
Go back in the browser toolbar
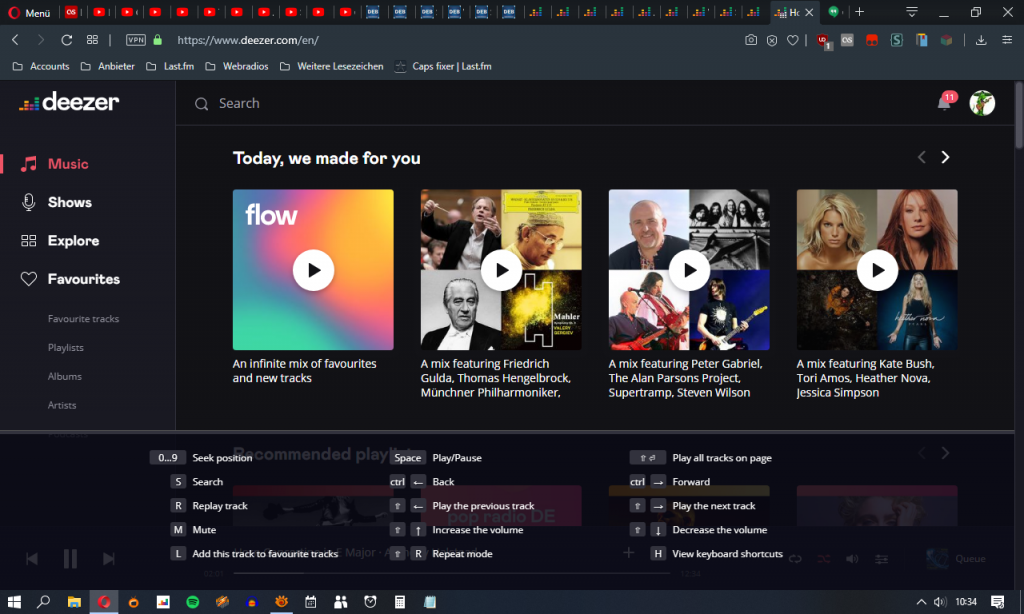pos(16,40)
